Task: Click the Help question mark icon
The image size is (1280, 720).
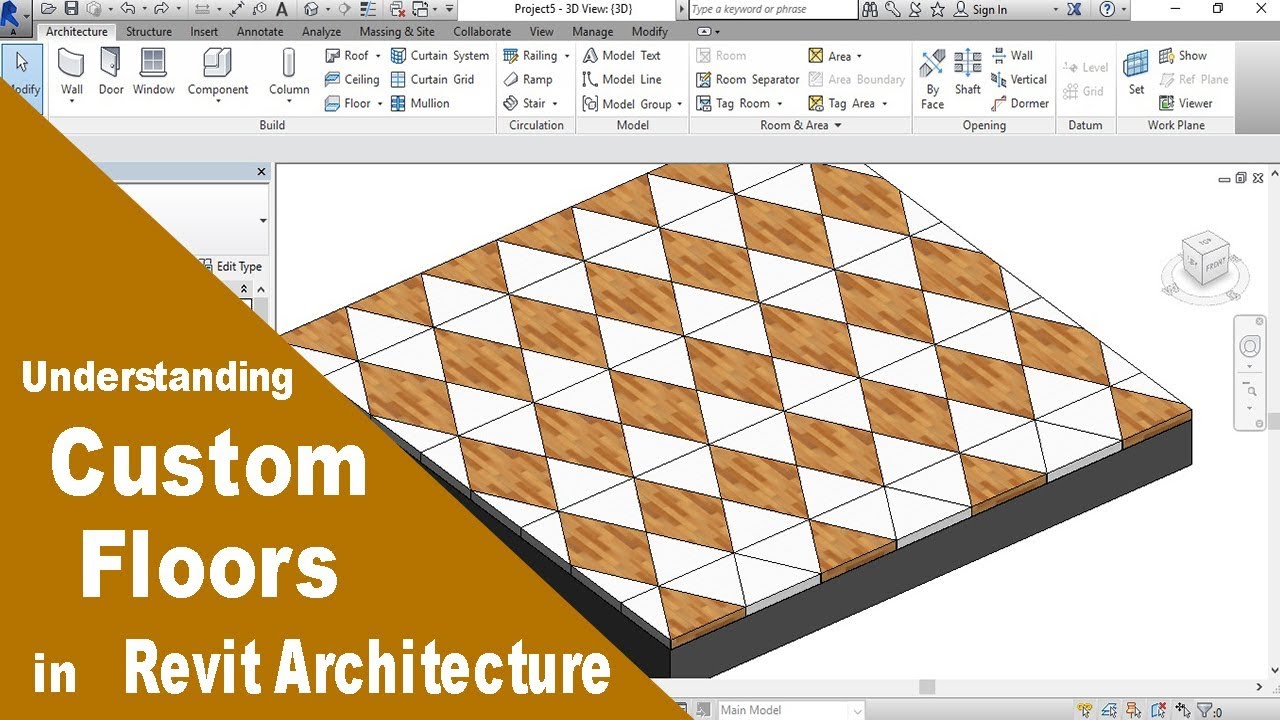Action: [1107, 9]
